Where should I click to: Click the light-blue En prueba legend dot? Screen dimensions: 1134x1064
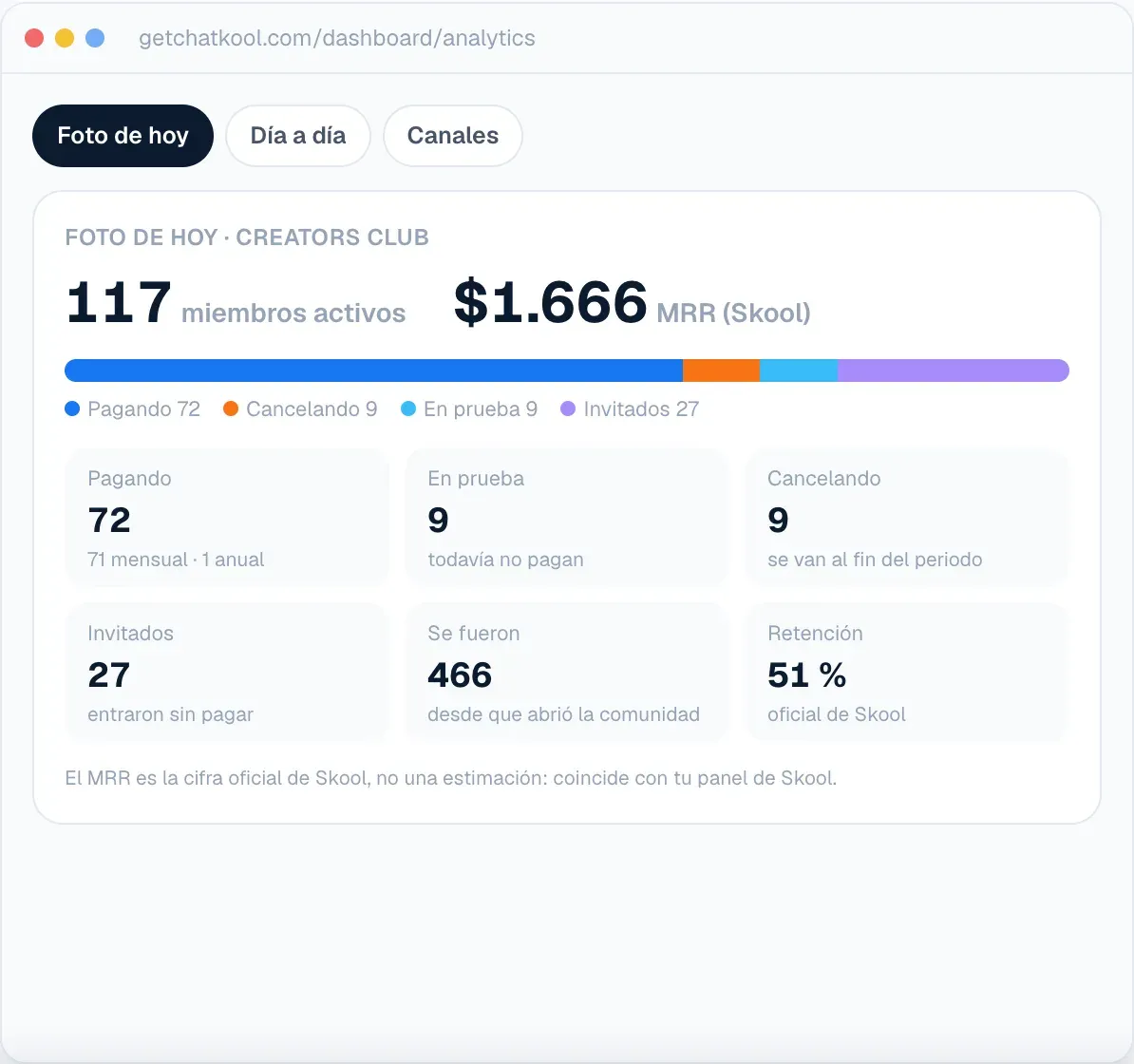(408, 408)
